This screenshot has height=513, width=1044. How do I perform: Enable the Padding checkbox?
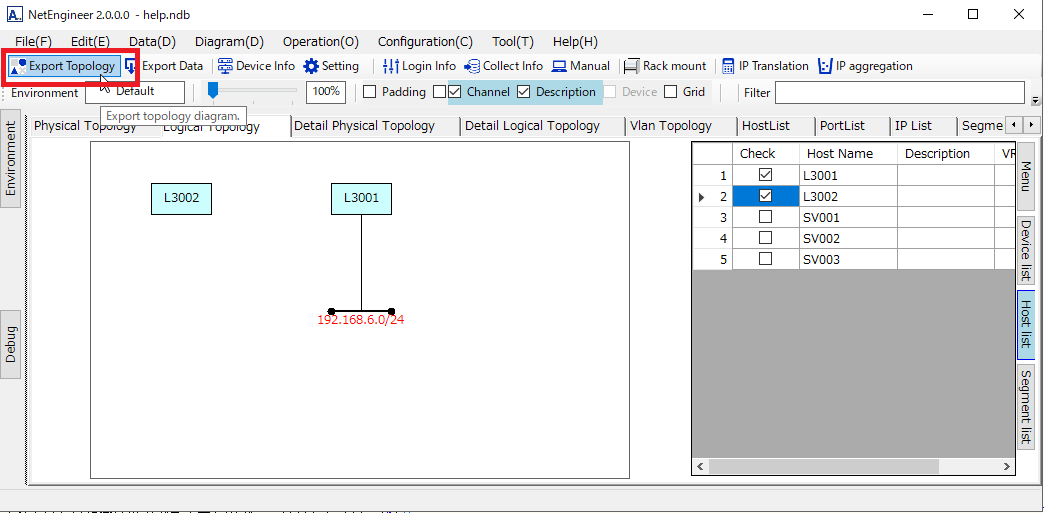click(369, 92)
